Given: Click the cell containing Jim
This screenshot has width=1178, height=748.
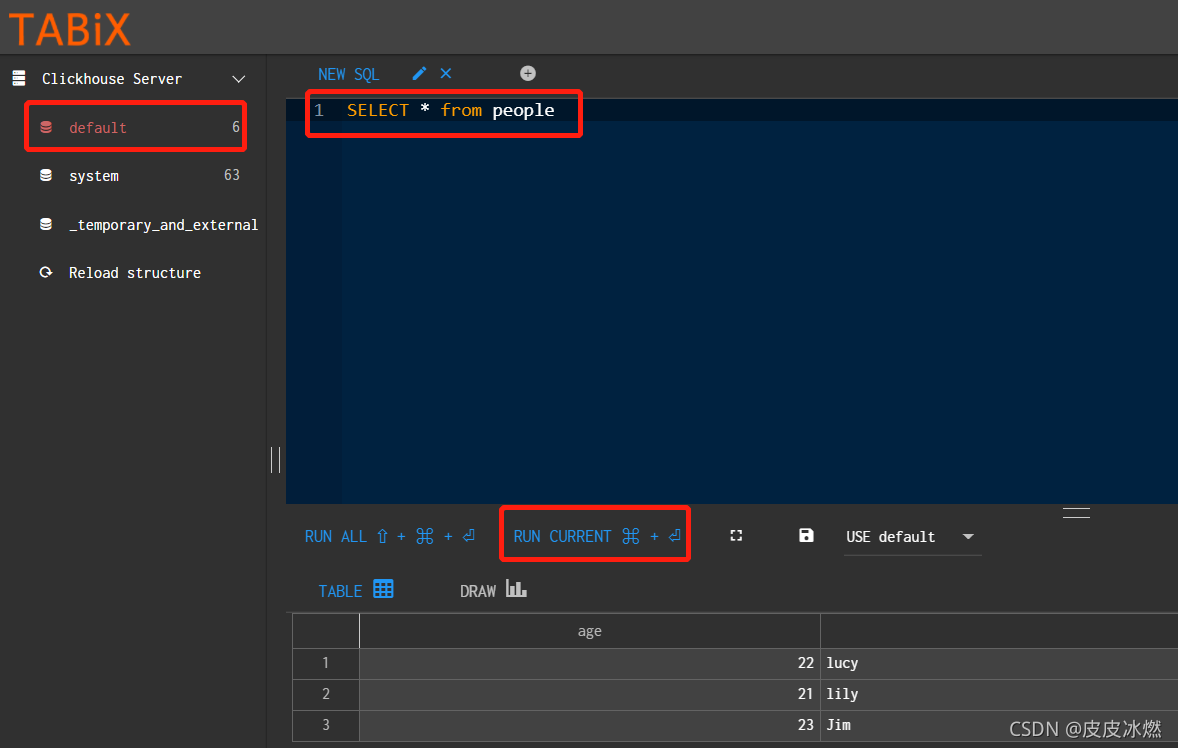Looking at the screenshot, I should [x=999, y=725].
